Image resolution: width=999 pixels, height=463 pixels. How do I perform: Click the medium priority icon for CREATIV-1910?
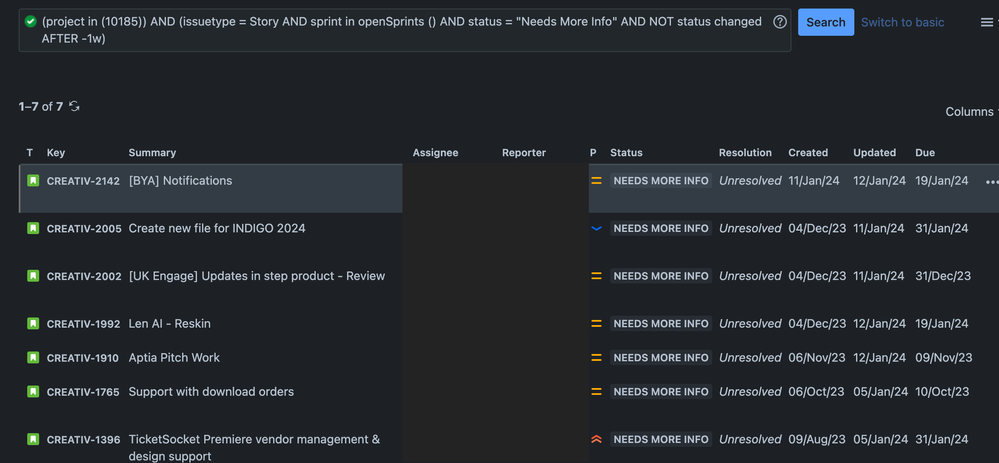coord(596,357)
